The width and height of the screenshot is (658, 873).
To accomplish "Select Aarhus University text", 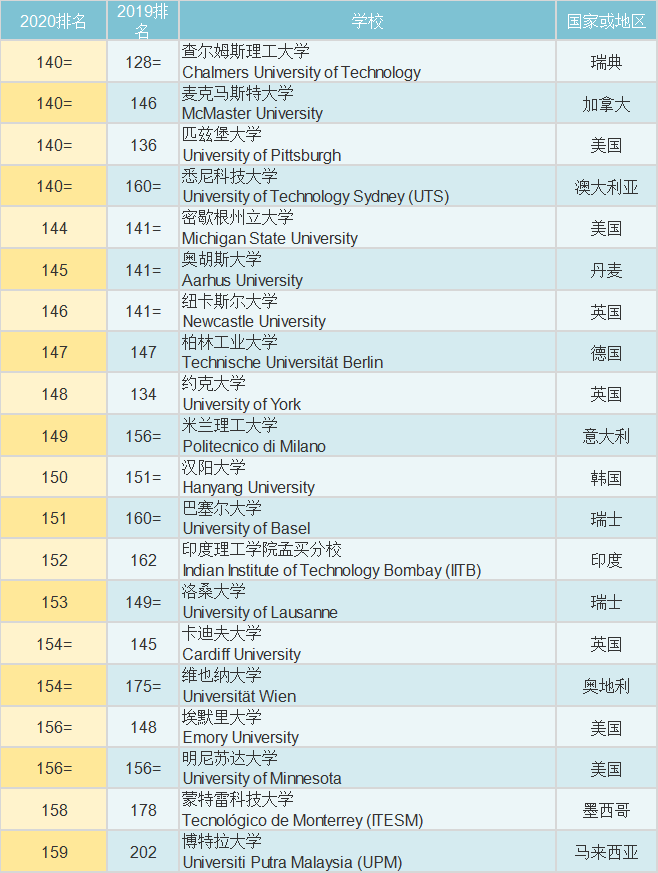I will (x=242, y=280).
